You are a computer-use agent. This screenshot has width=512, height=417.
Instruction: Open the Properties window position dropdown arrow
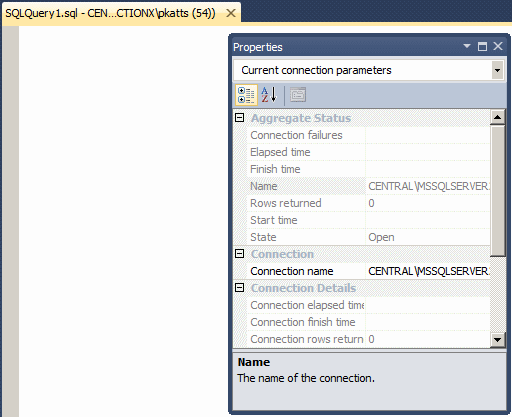tap(467, 46)
